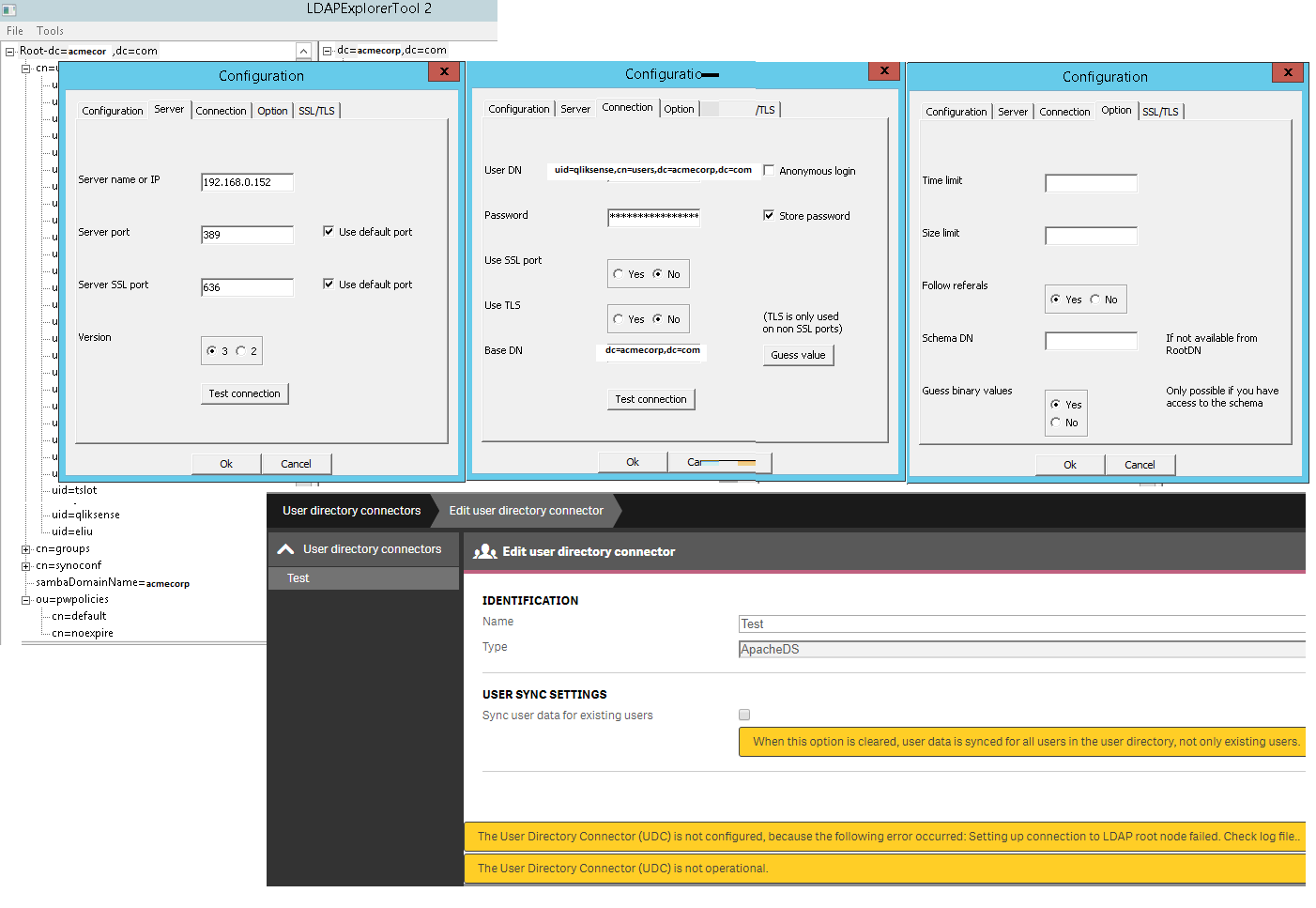The image size is (1316, 908).
Task: Open Option tab in the User DN dialog
Action: coord(679,109)
